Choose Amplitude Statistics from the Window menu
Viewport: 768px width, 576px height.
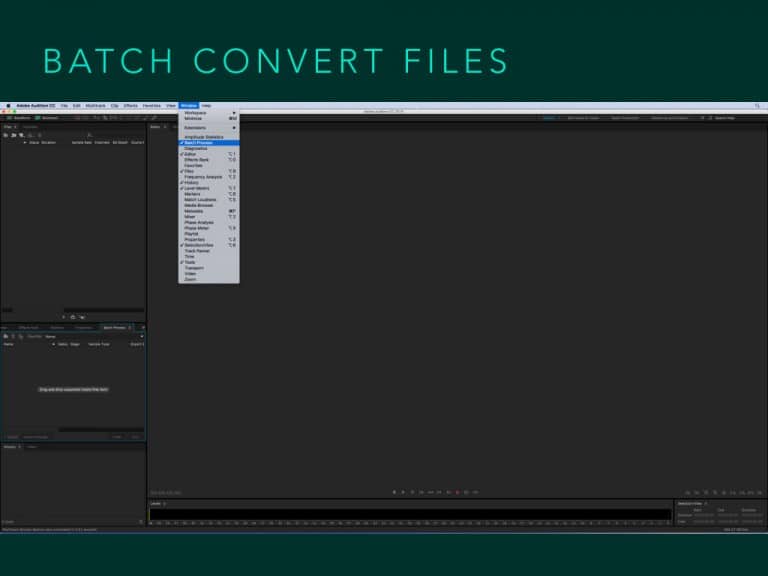pyautogui.click(x=209, y=137)
